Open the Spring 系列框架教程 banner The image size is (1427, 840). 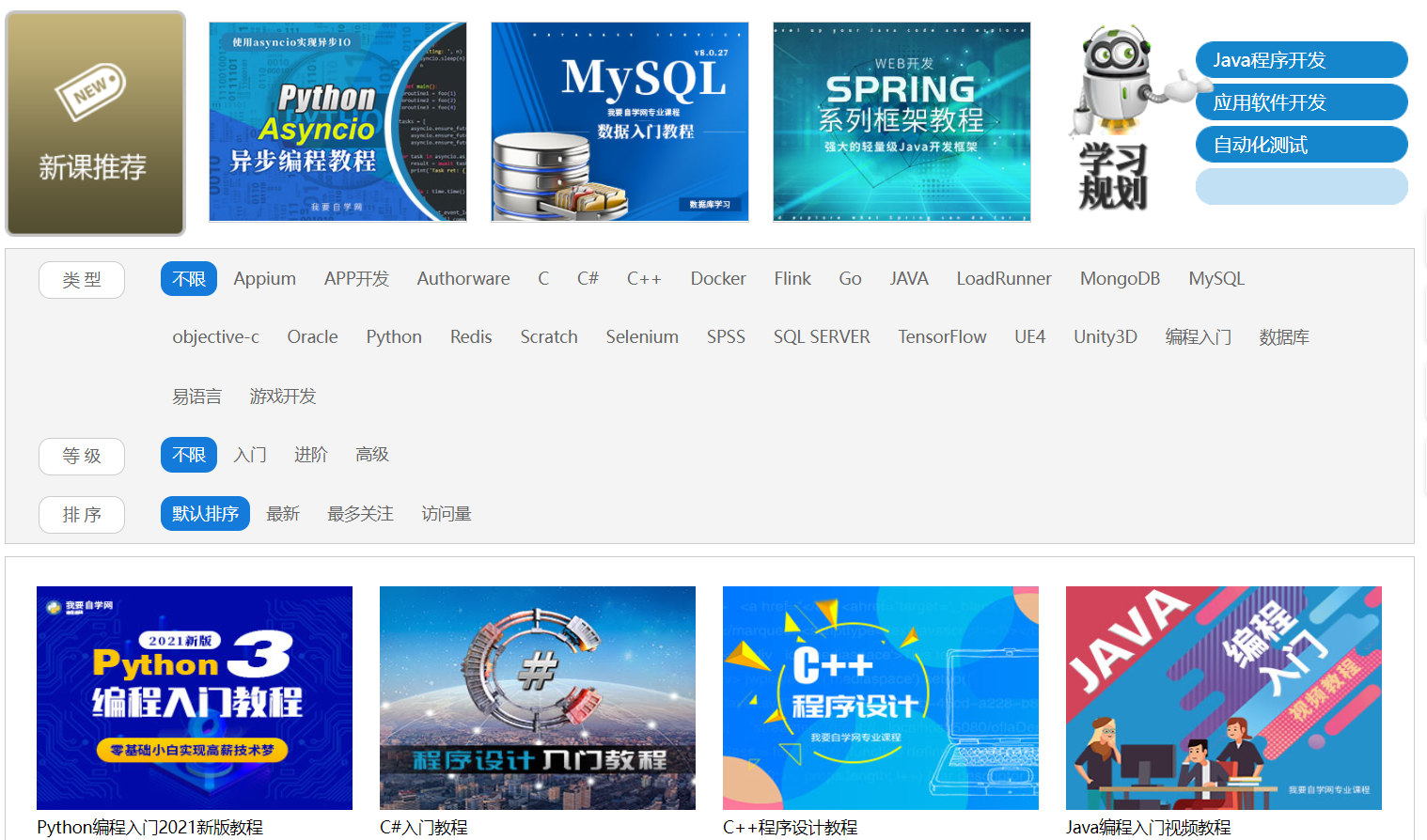(902, 122)
